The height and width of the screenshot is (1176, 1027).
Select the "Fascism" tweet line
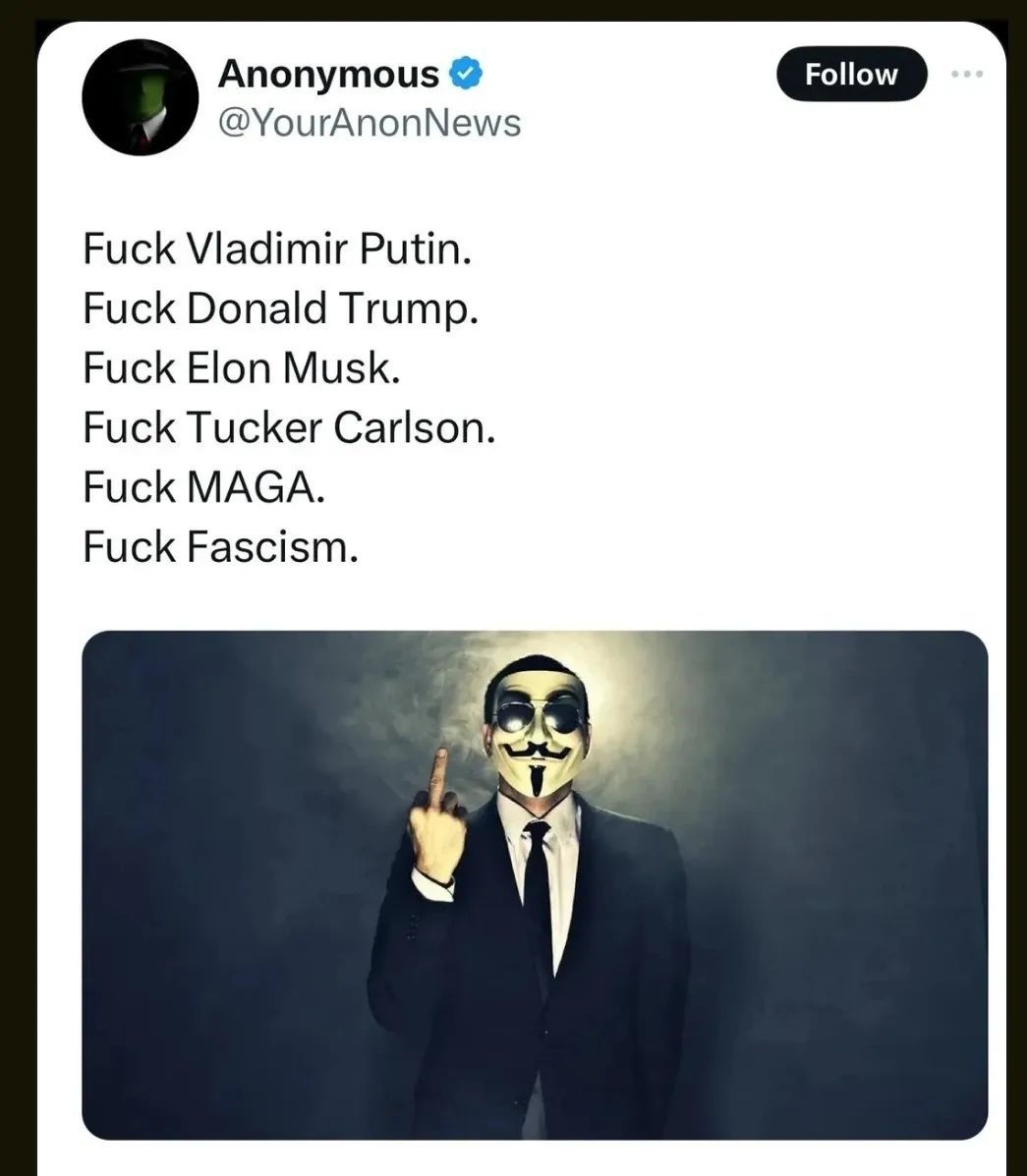(x=220, y=546)
